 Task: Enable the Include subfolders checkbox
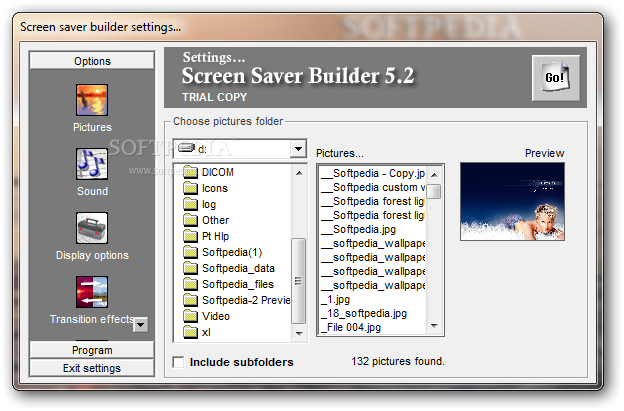pyautogui.click(x=178, y=362)
